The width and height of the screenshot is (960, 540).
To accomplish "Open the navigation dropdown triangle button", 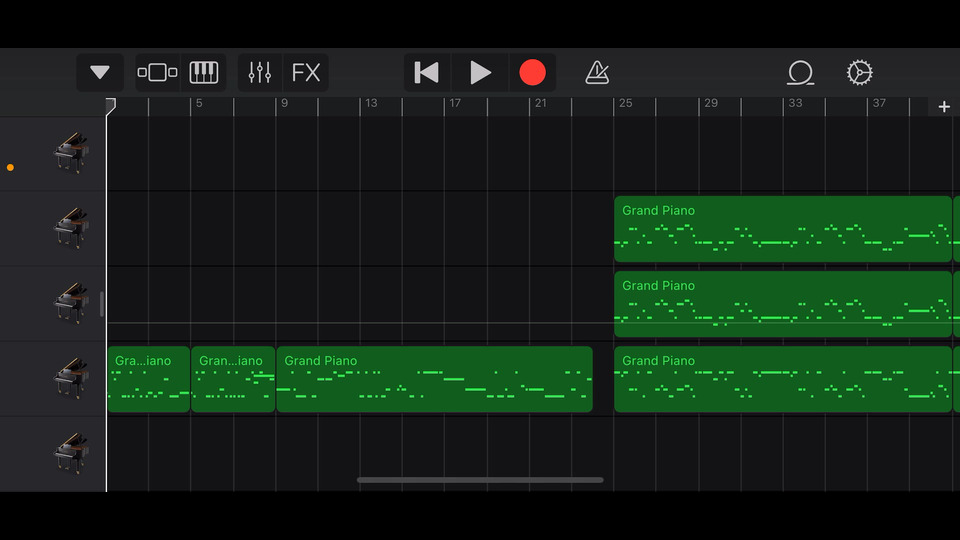I will tap(100, 72).
